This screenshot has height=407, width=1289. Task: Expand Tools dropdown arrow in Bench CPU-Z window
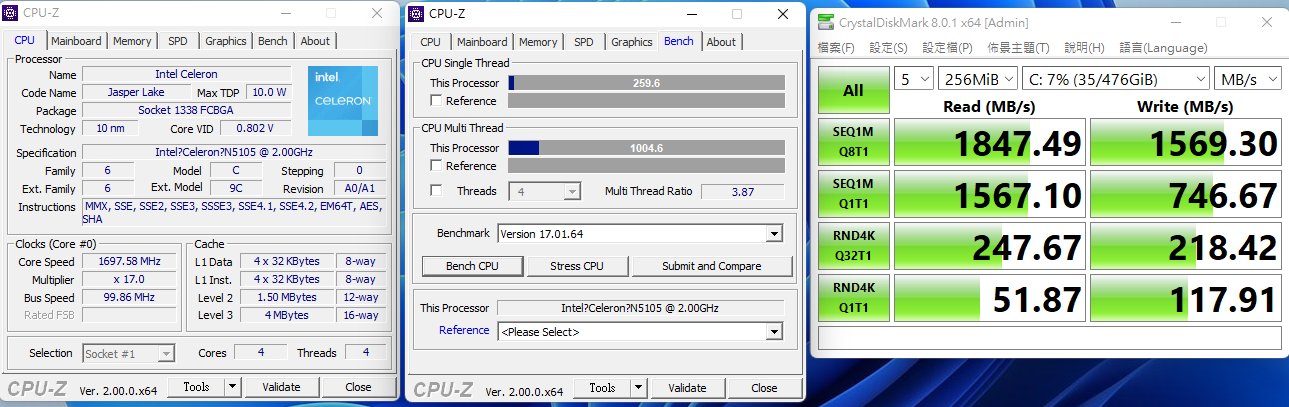638,388
